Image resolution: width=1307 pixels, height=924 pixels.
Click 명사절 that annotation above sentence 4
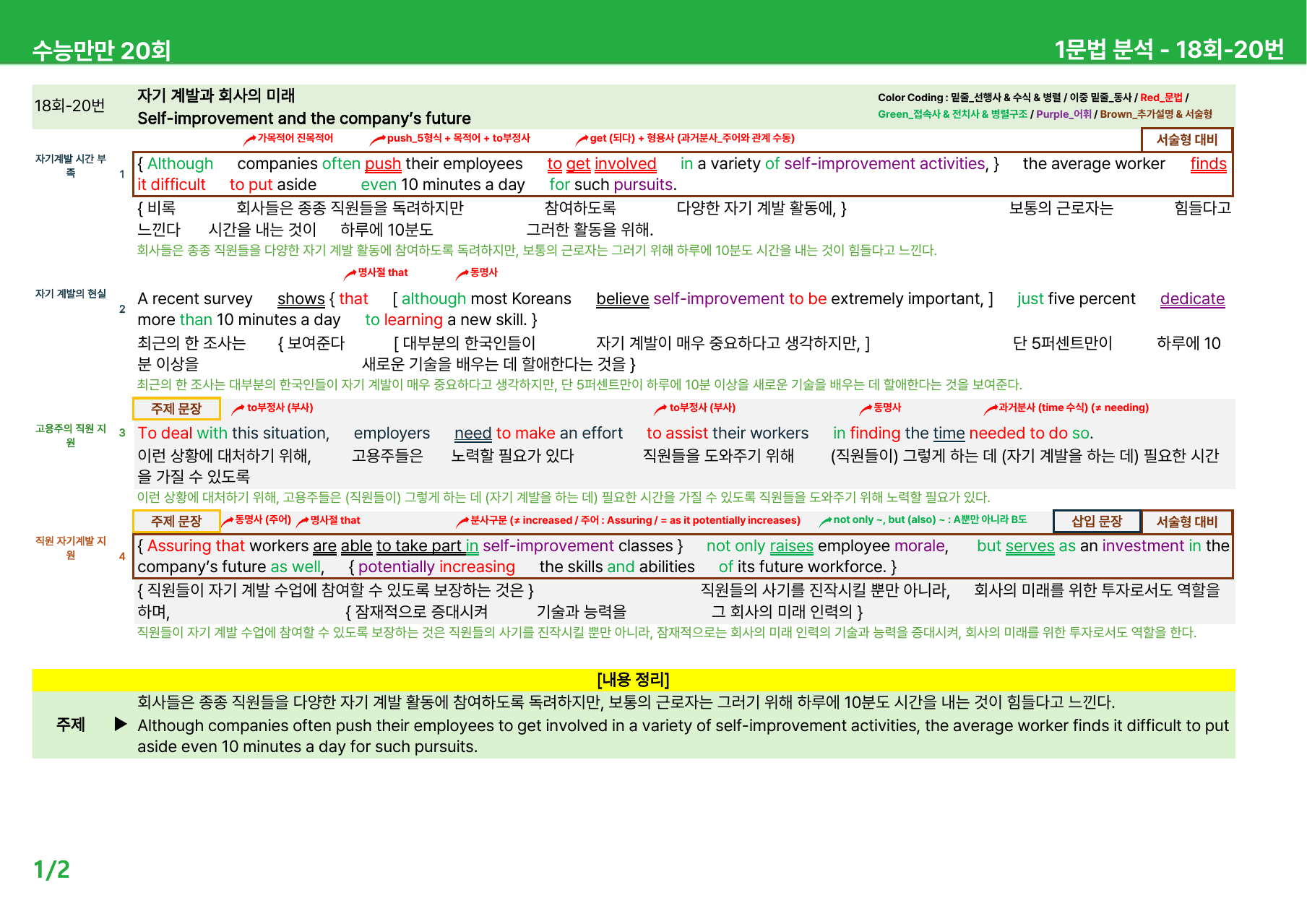click(x=335, y=520)
